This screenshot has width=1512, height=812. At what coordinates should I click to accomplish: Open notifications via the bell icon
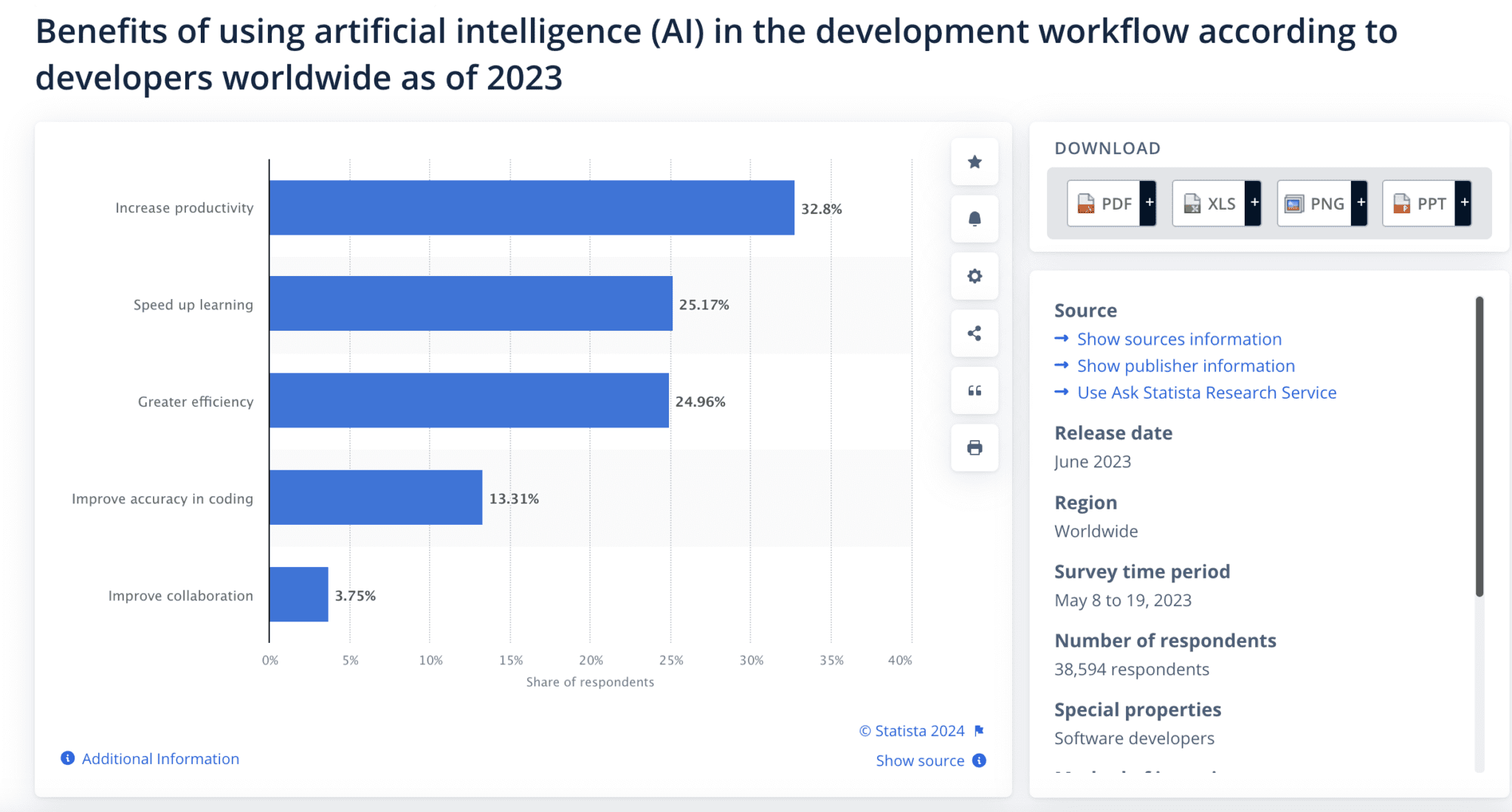click(974, 219)
